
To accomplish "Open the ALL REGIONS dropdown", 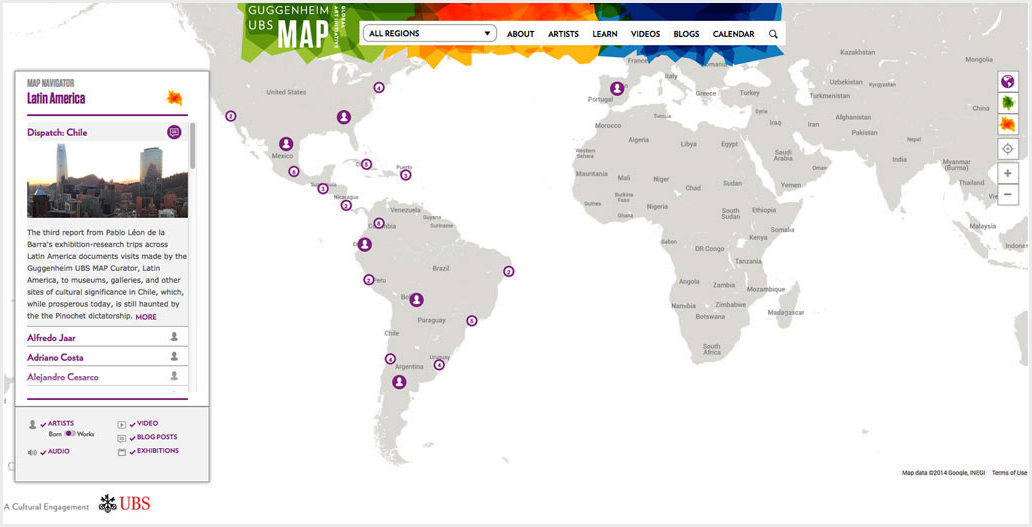I will [x=429, y=34].
